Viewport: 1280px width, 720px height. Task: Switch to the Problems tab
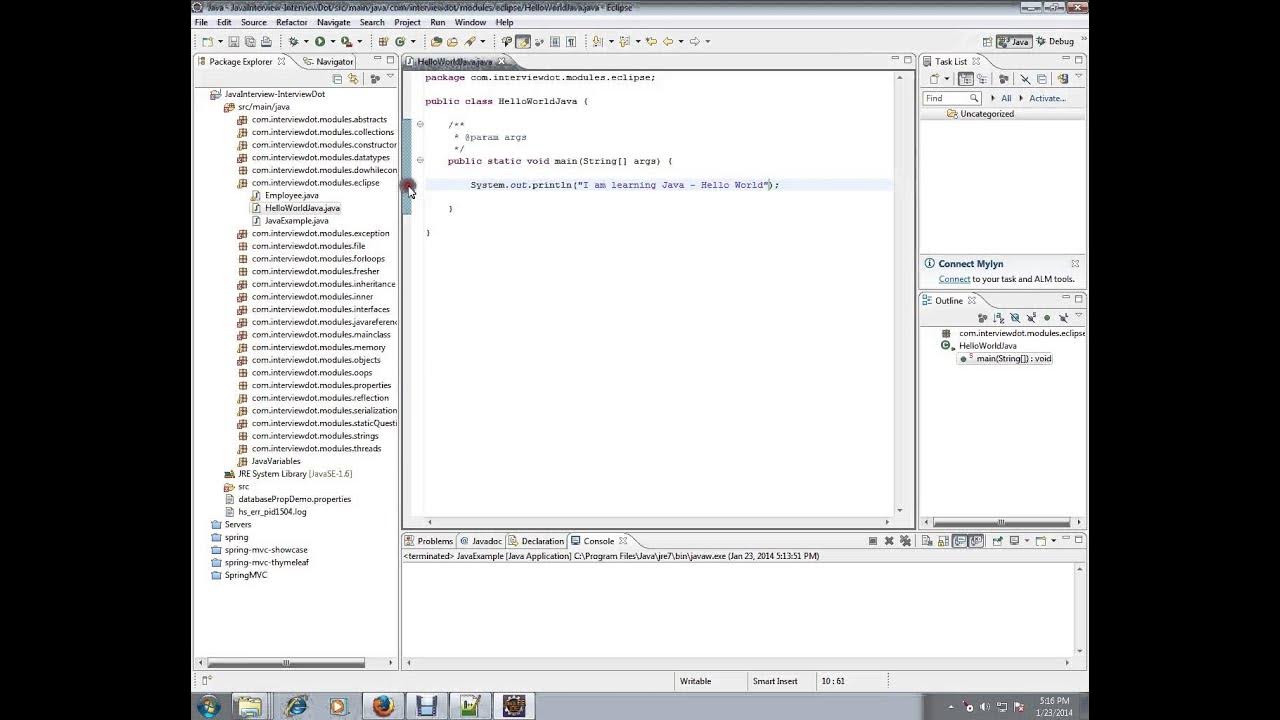click(429, 541)
